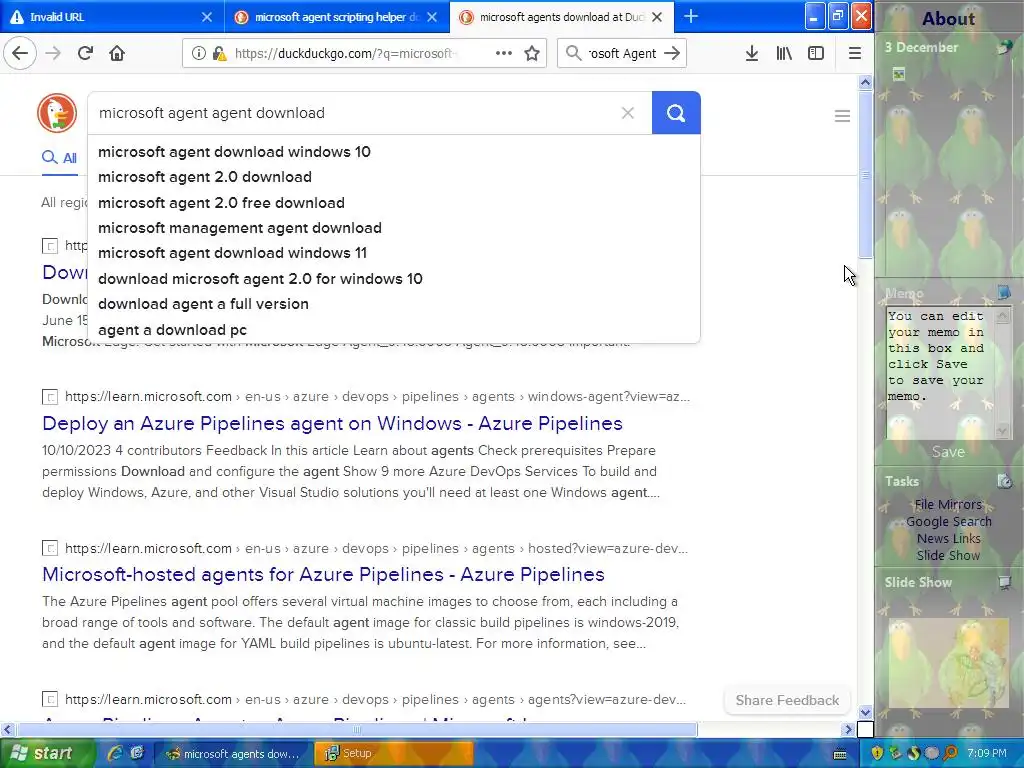Show site information via the address bar info icon
The image size is (1024, 768).
tap(199, 54)
